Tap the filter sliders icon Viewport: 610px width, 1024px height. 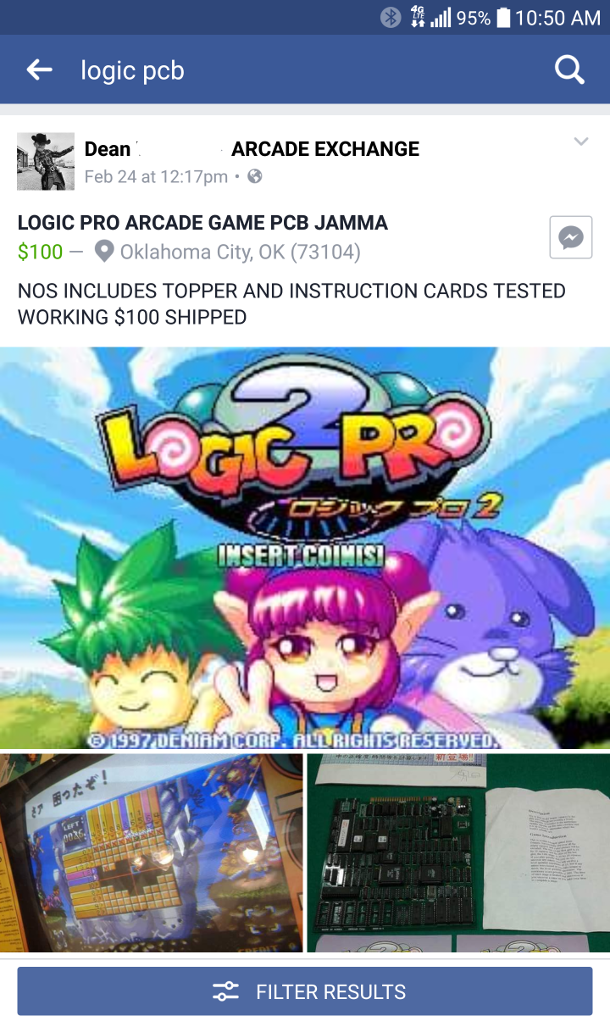(x=226, y=991)
